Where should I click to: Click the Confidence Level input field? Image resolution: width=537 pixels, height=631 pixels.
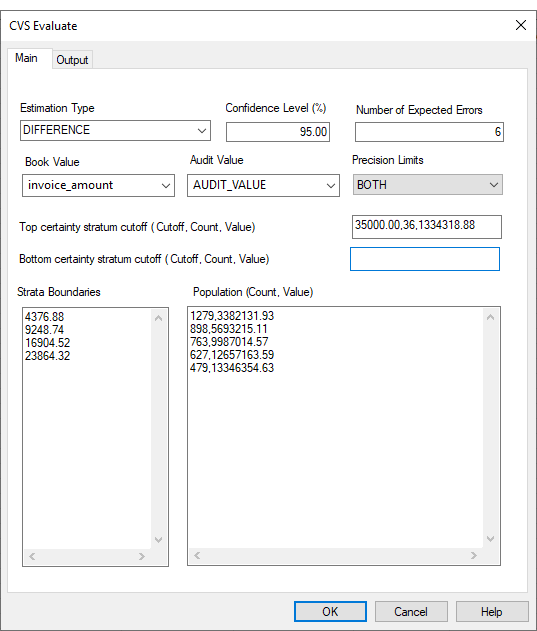pyautogui.click(x=278, y=132)
